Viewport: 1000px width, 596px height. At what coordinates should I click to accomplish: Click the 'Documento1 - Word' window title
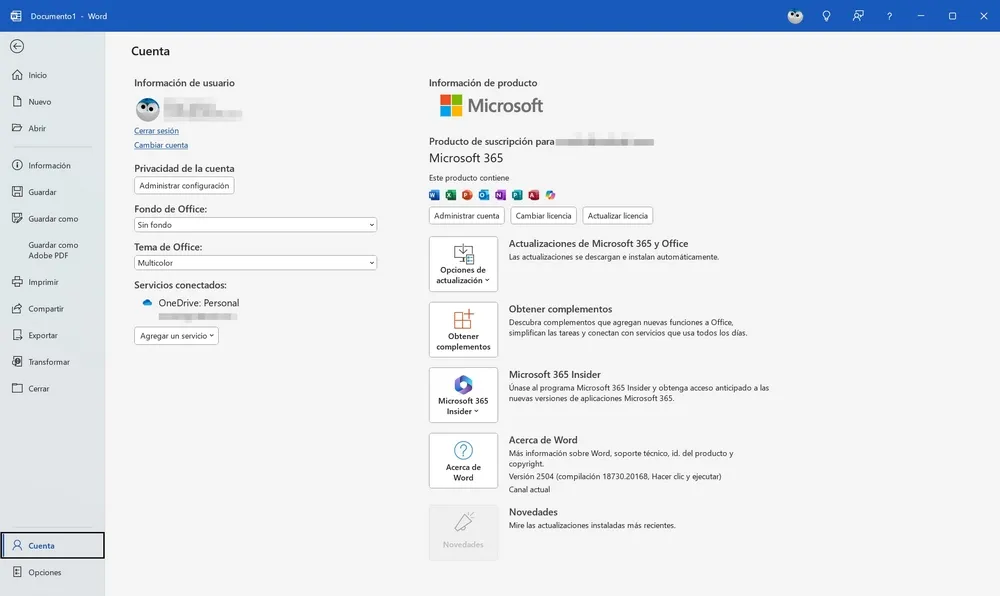(69, 16)
